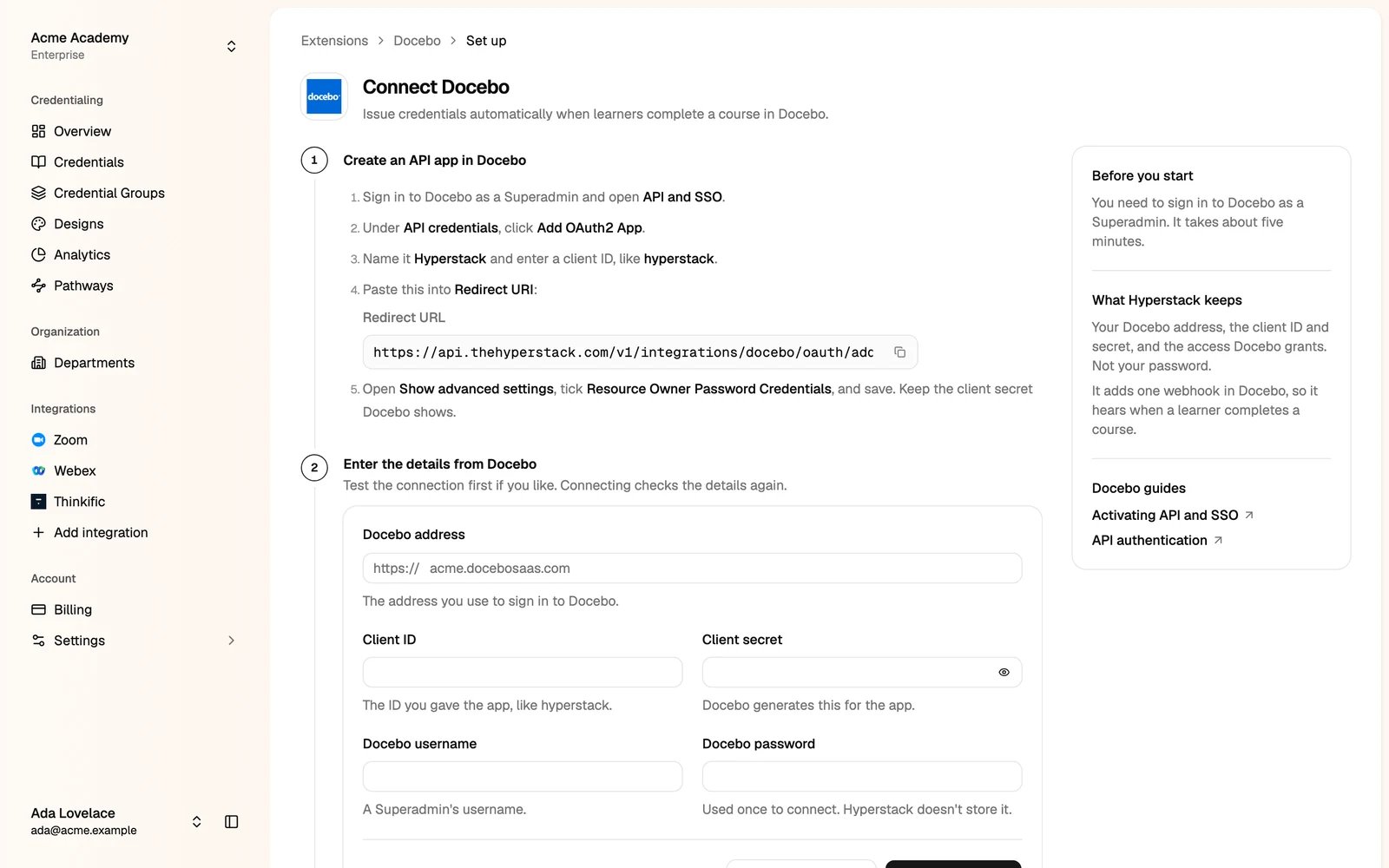Open the Overview page icon

click(x=38, y=131)
